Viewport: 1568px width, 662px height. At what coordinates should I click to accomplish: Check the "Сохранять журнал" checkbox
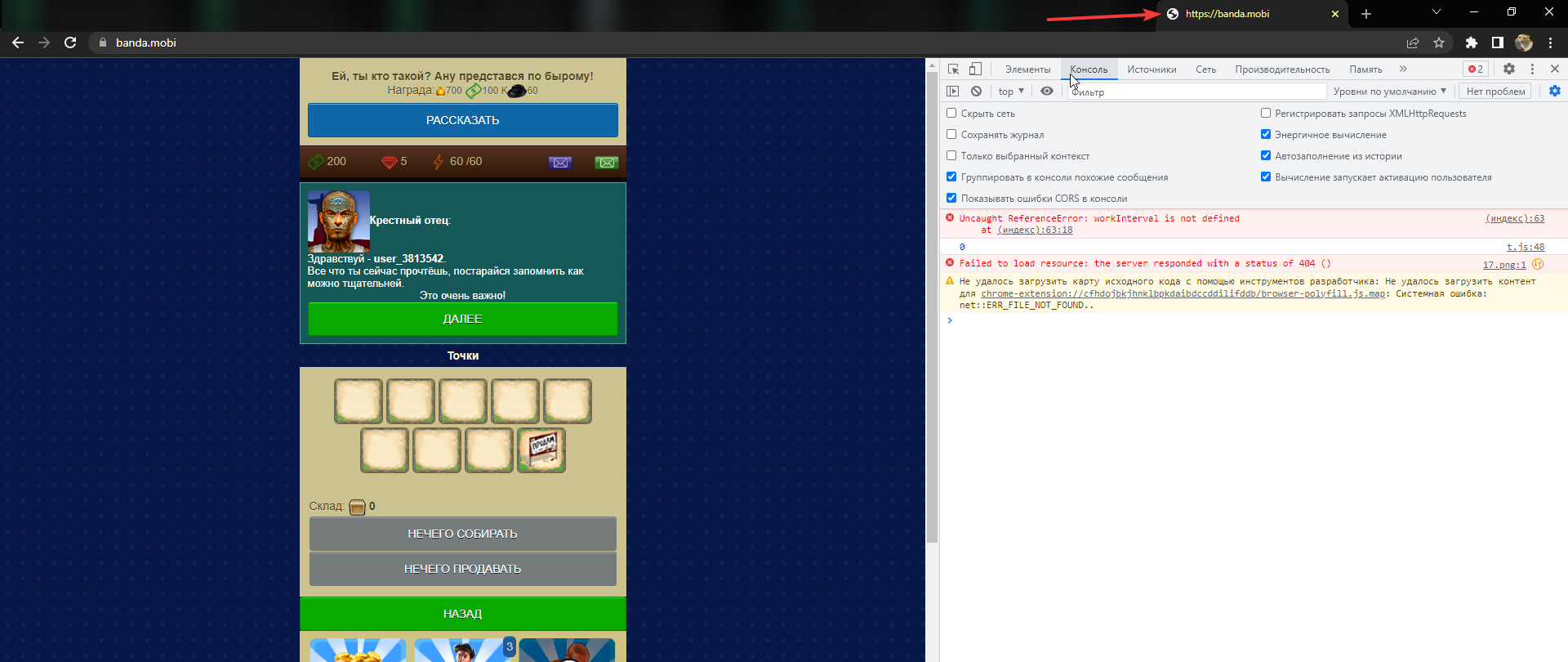(951, 135)
